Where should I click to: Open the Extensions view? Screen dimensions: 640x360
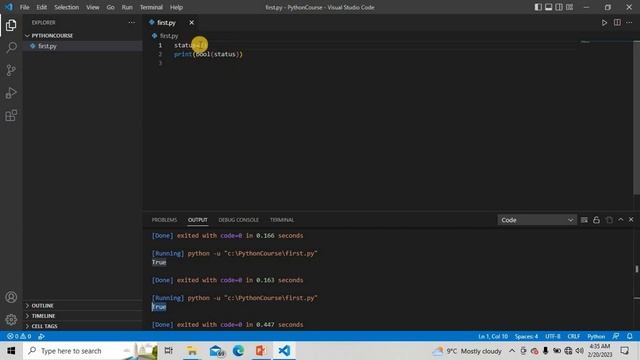[x=11, y=116]
